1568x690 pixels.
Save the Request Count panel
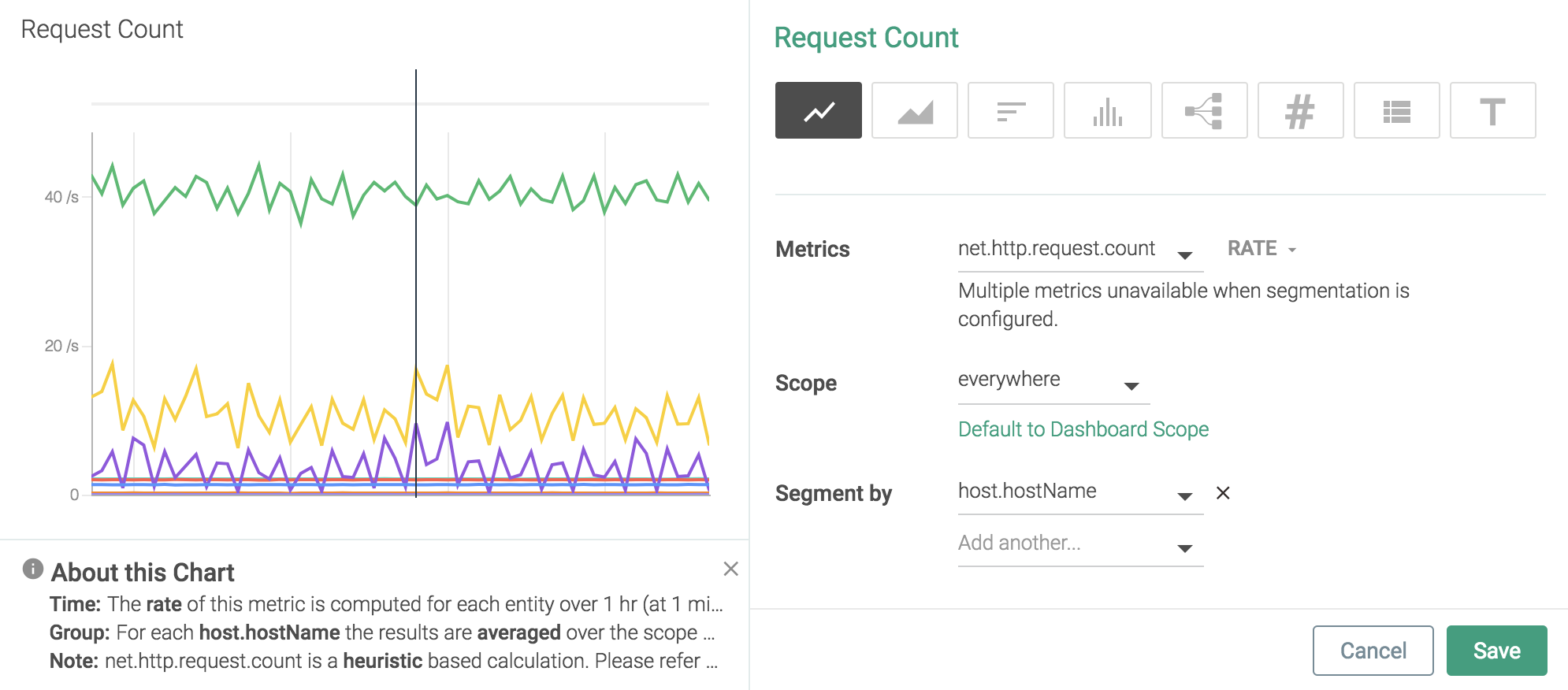[x=1496, y=651]
